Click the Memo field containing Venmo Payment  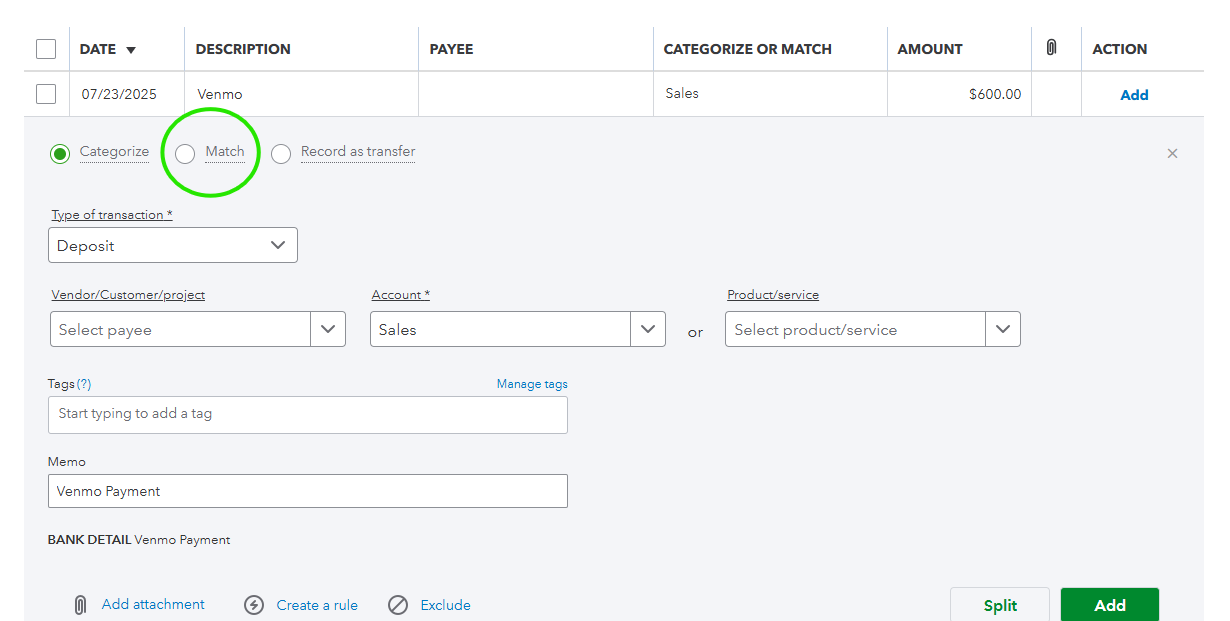[x=308, y=491]
